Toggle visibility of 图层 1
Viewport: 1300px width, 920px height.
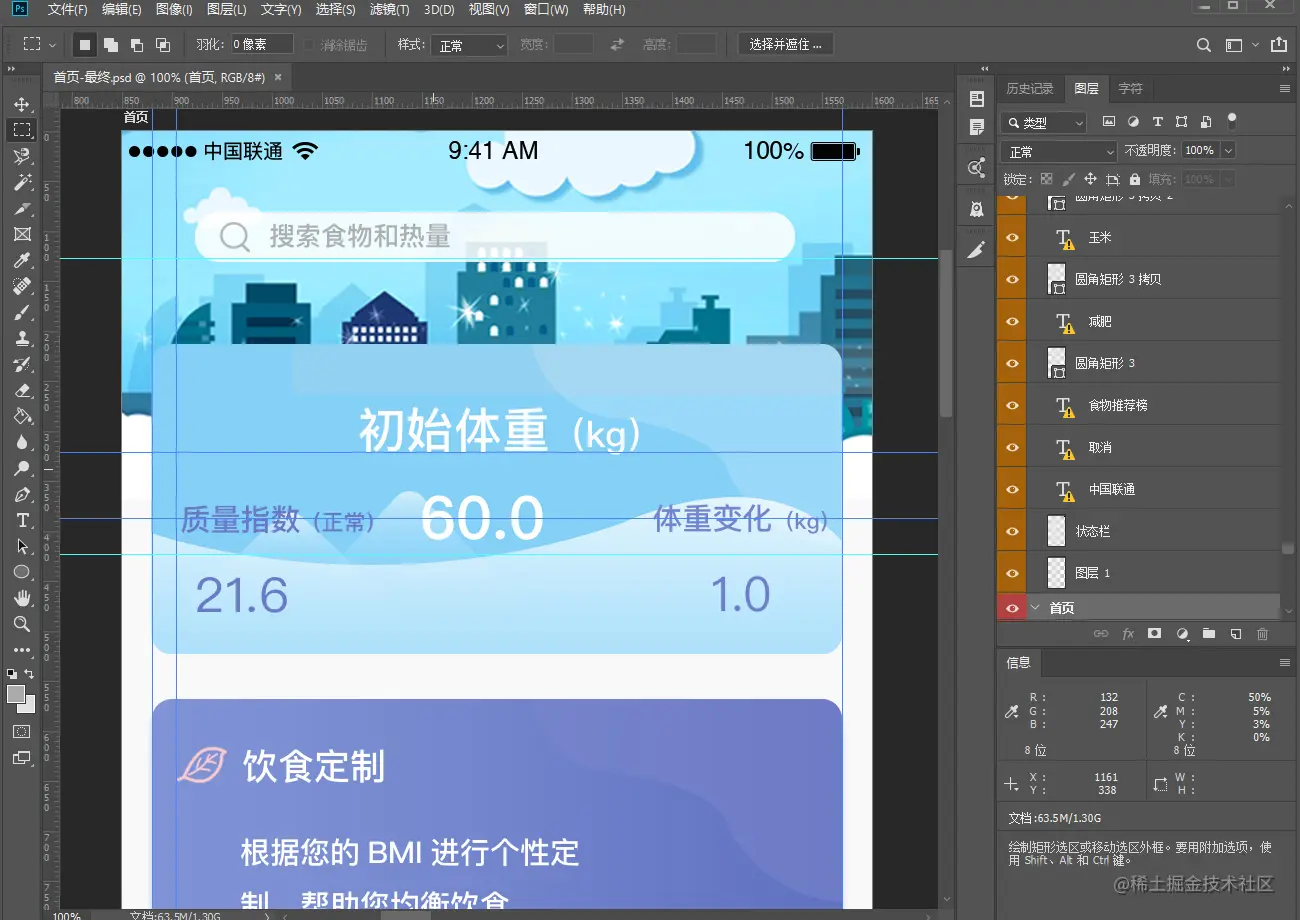click(1012, 573)
